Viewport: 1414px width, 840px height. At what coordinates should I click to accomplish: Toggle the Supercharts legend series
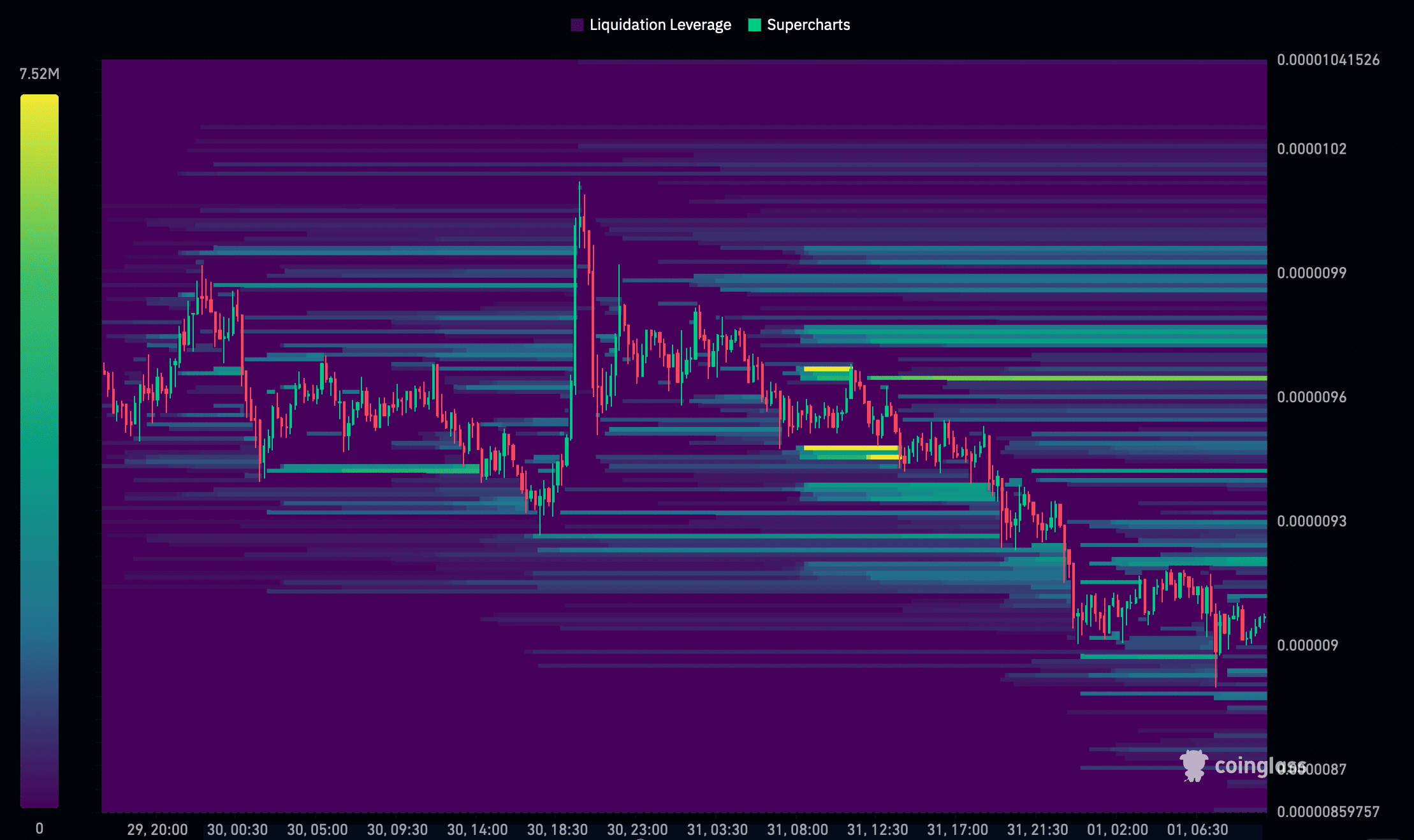tap(799, 25)
